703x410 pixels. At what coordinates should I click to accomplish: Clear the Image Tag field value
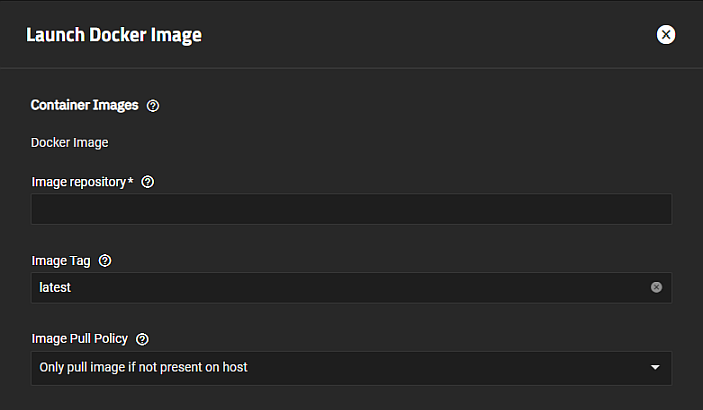656,287
